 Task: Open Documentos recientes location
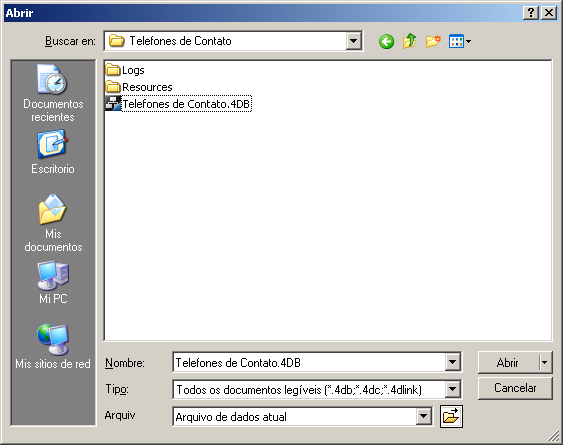(53, 94)
